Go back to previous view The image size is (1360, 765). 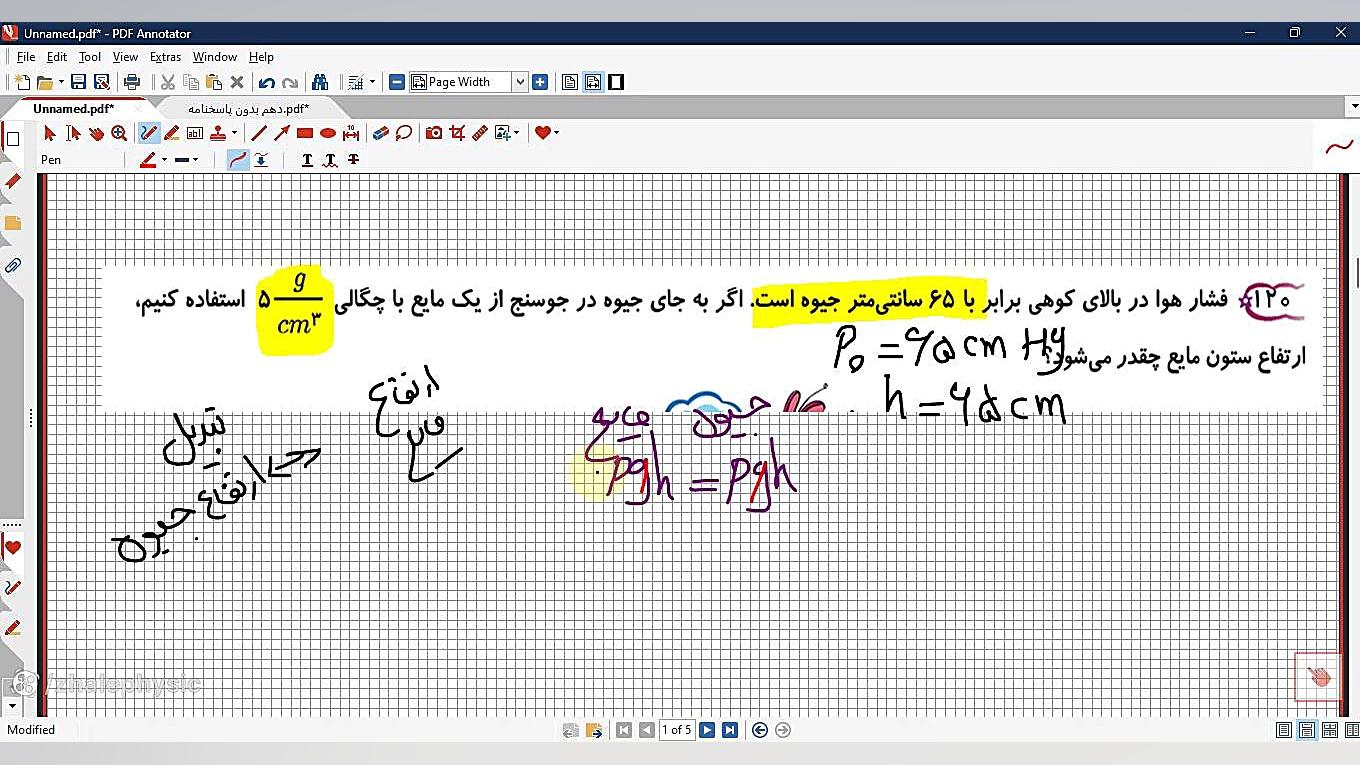tap(760, 730)
